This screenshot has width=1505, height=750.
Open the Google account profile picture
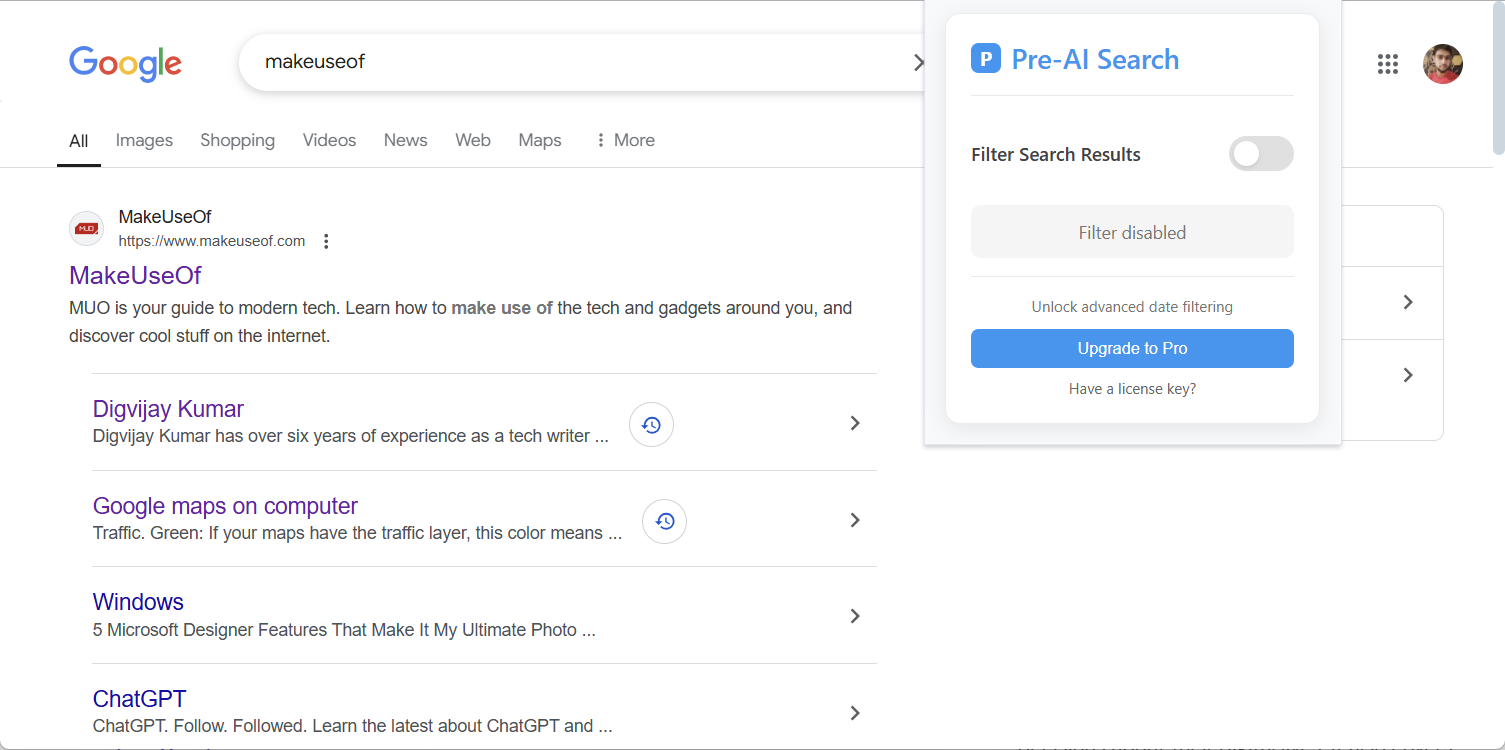(1442, 64)
